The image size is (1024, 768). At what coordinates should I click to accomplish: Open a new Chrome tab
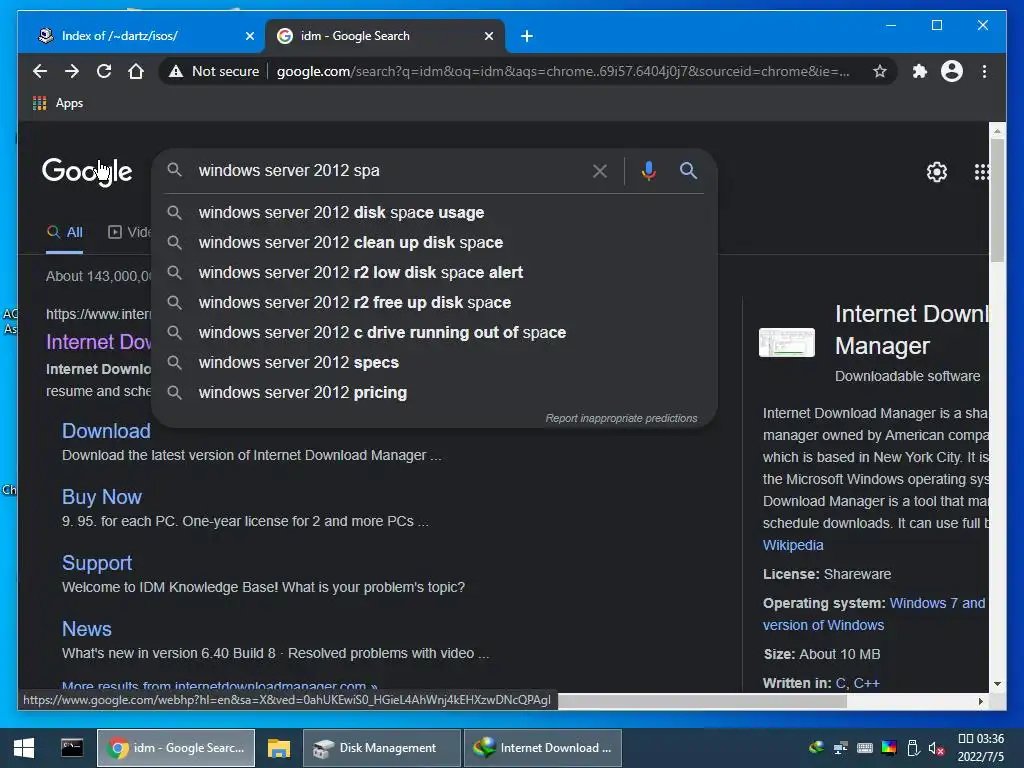point(526,36)
